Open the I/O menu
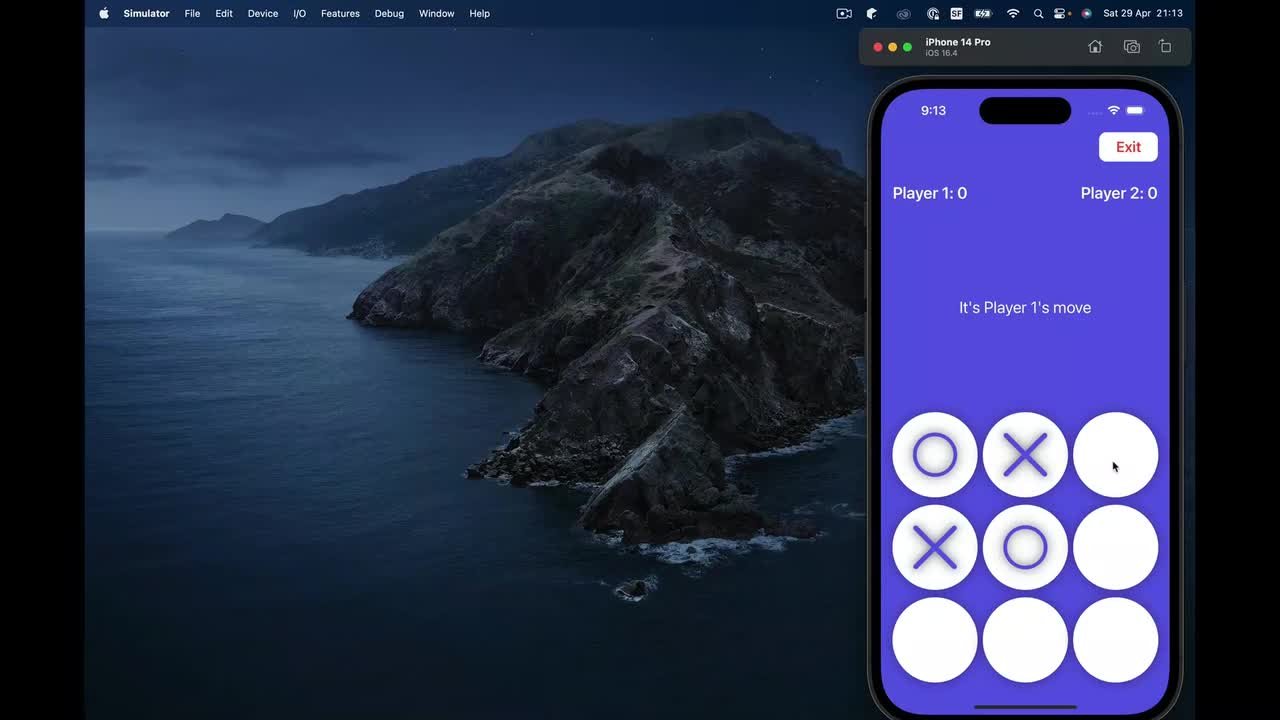 (x=299, y=13)
